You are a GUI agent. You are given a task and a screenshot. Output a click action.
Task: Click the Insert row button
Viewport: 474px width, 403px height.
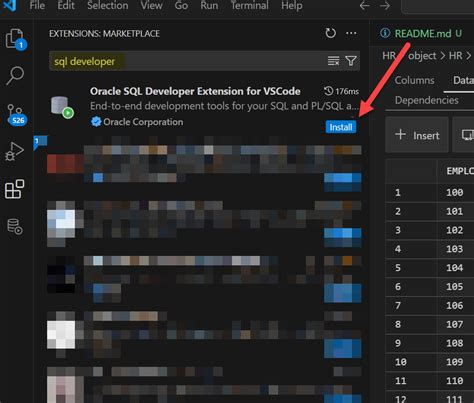coord(417,135)
